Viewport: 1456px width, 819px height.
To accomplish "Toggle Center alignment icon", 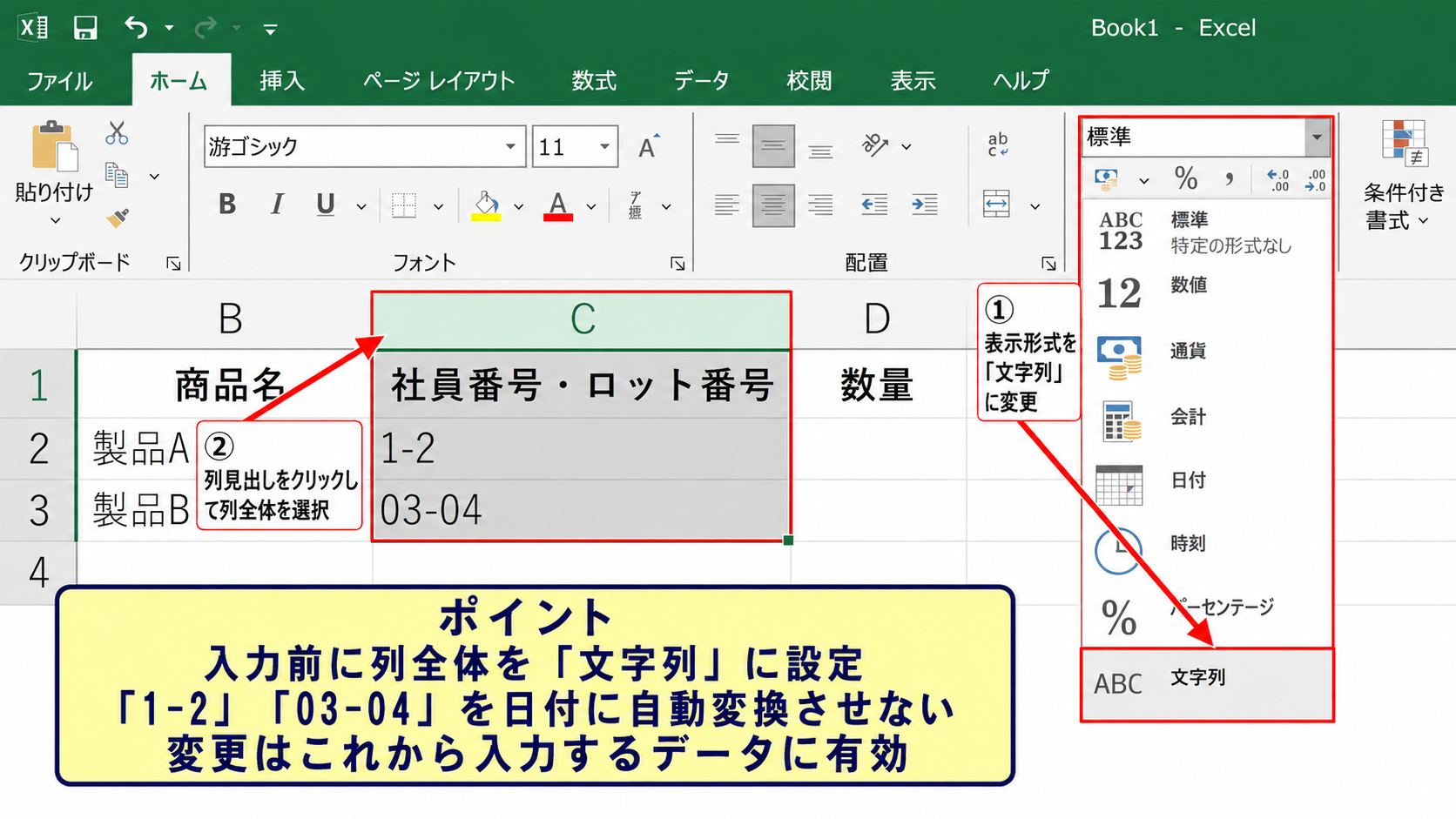I will tap(773, 206).
